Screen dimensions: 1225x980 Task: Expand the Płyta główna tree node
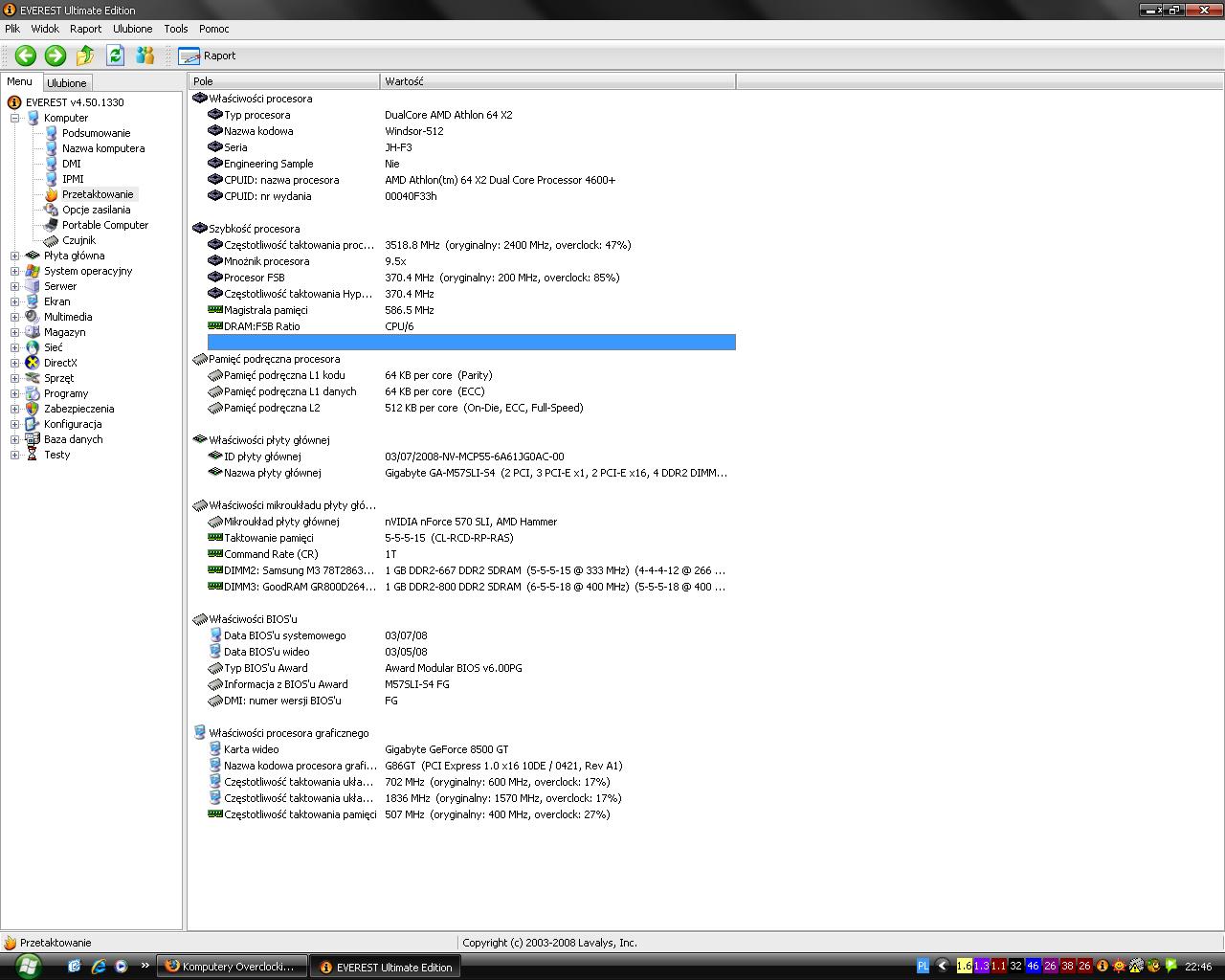point(14,256)
